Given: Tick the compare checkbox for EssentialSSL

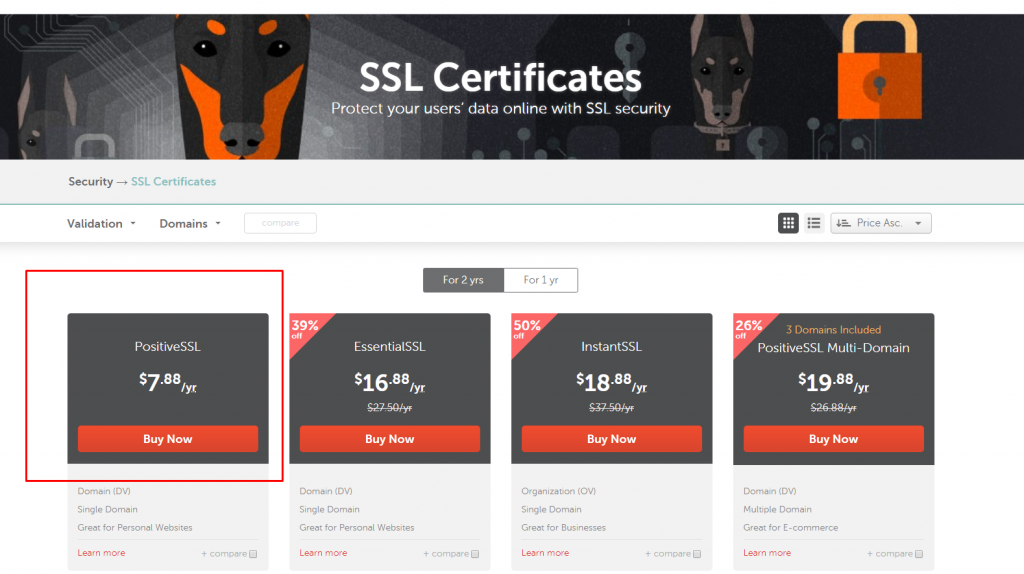Looking at the screenshot, I should (x=475, y=554).
